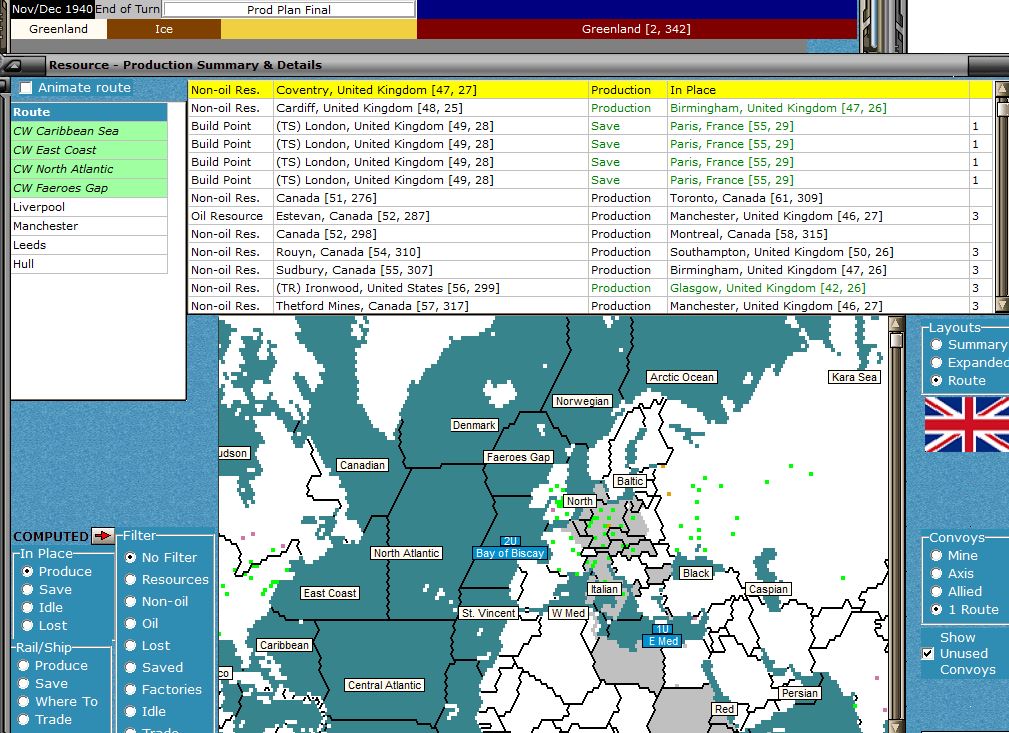This screenshot has height=733, width=1009.
Task: Select Idle under In Place
Action: (x=27, y=608)
